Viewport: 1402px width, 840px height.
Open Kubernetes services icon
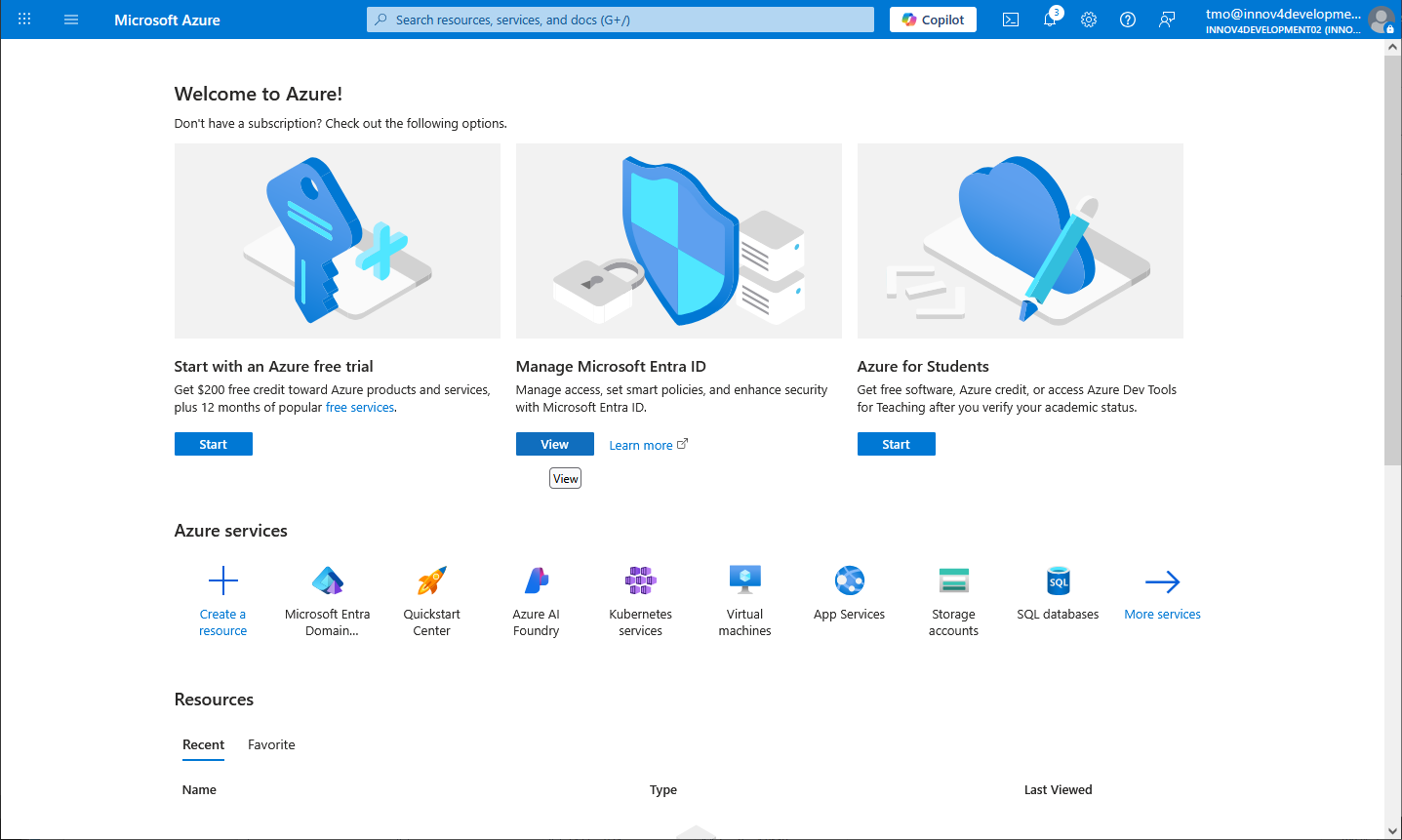pyautogui.click(x=640, y=581)
